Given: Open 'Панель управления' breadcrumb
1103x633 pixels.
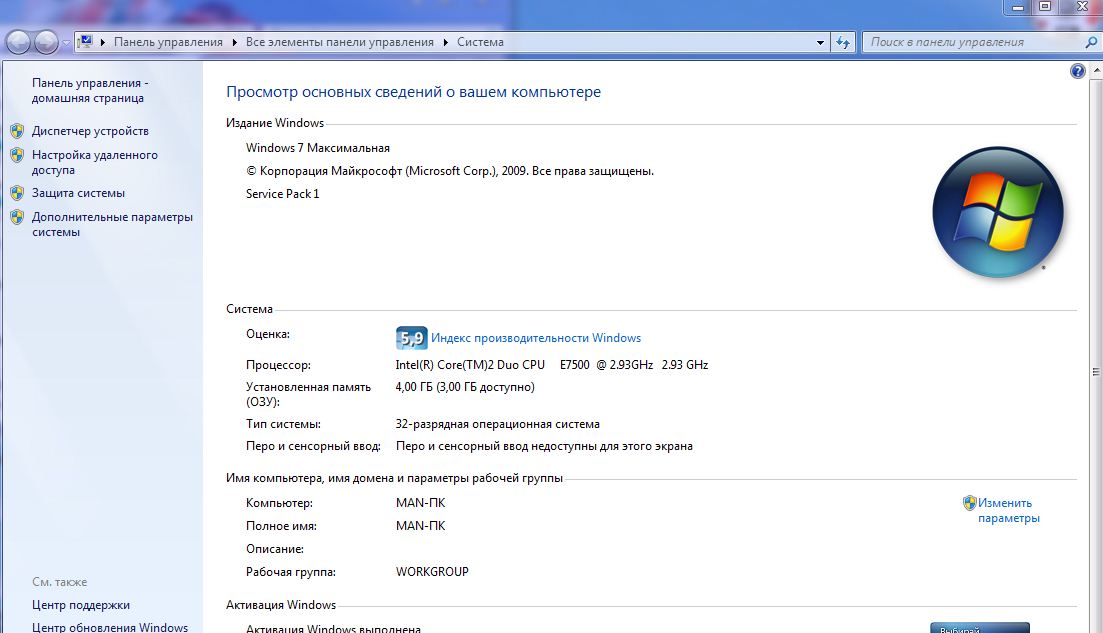Looking at the screenshot, I should point(168,42).
